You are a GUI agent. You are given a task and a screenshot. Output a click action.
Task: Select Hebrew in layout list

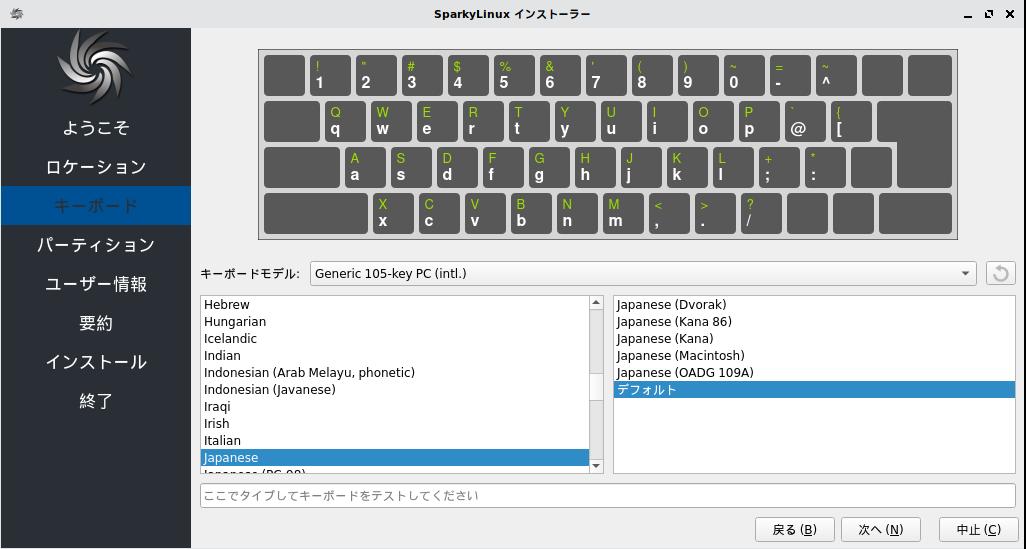click(x=395, y=304)
